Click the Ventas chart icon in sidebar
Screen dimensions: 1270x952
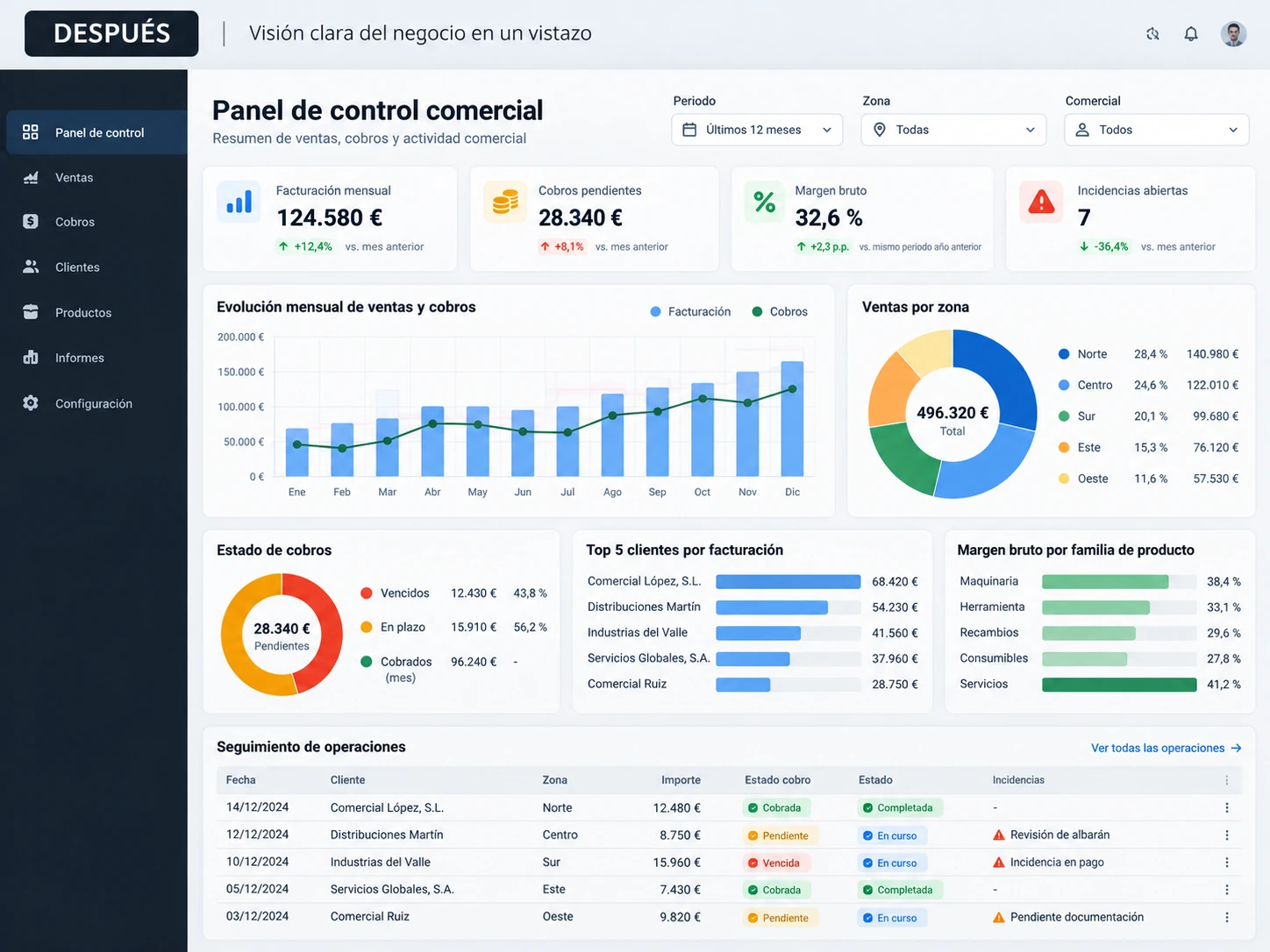click(31, 177)
